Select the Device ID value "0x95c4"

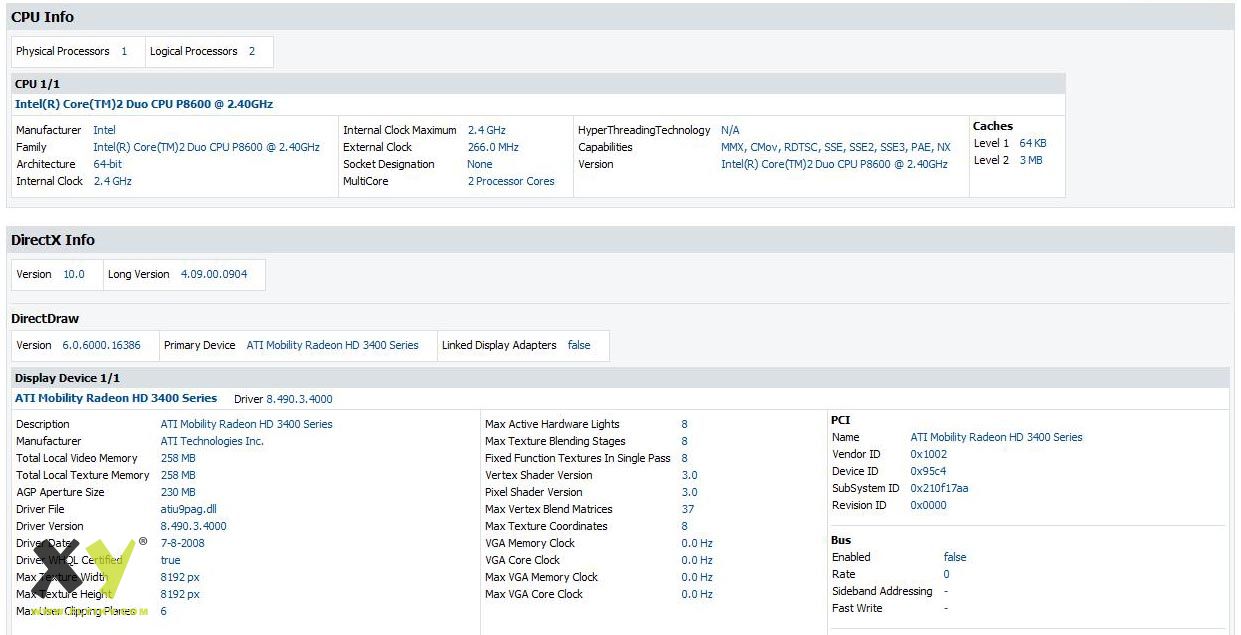928,471
